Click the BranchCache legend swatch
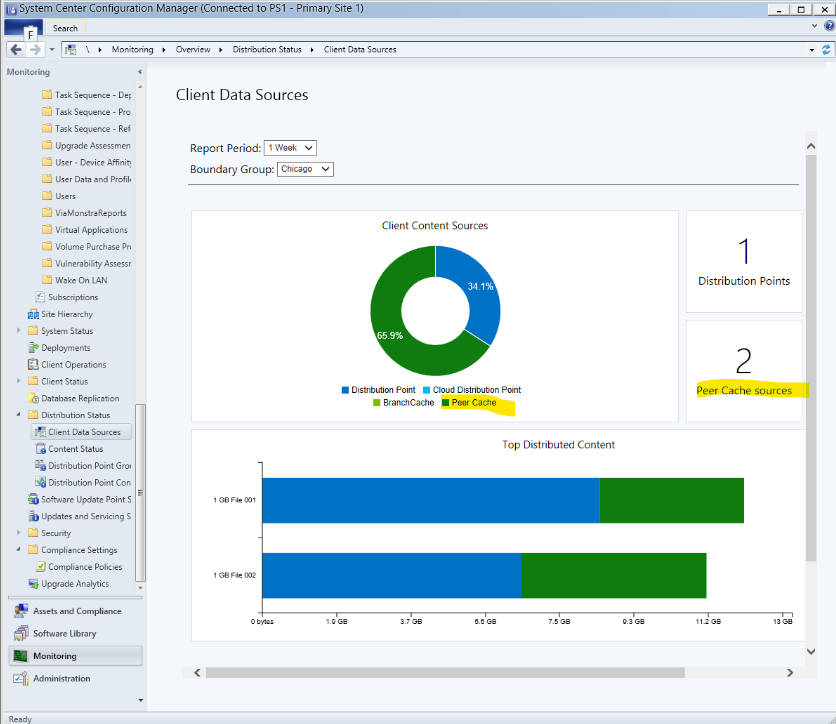 coord(377,403)
